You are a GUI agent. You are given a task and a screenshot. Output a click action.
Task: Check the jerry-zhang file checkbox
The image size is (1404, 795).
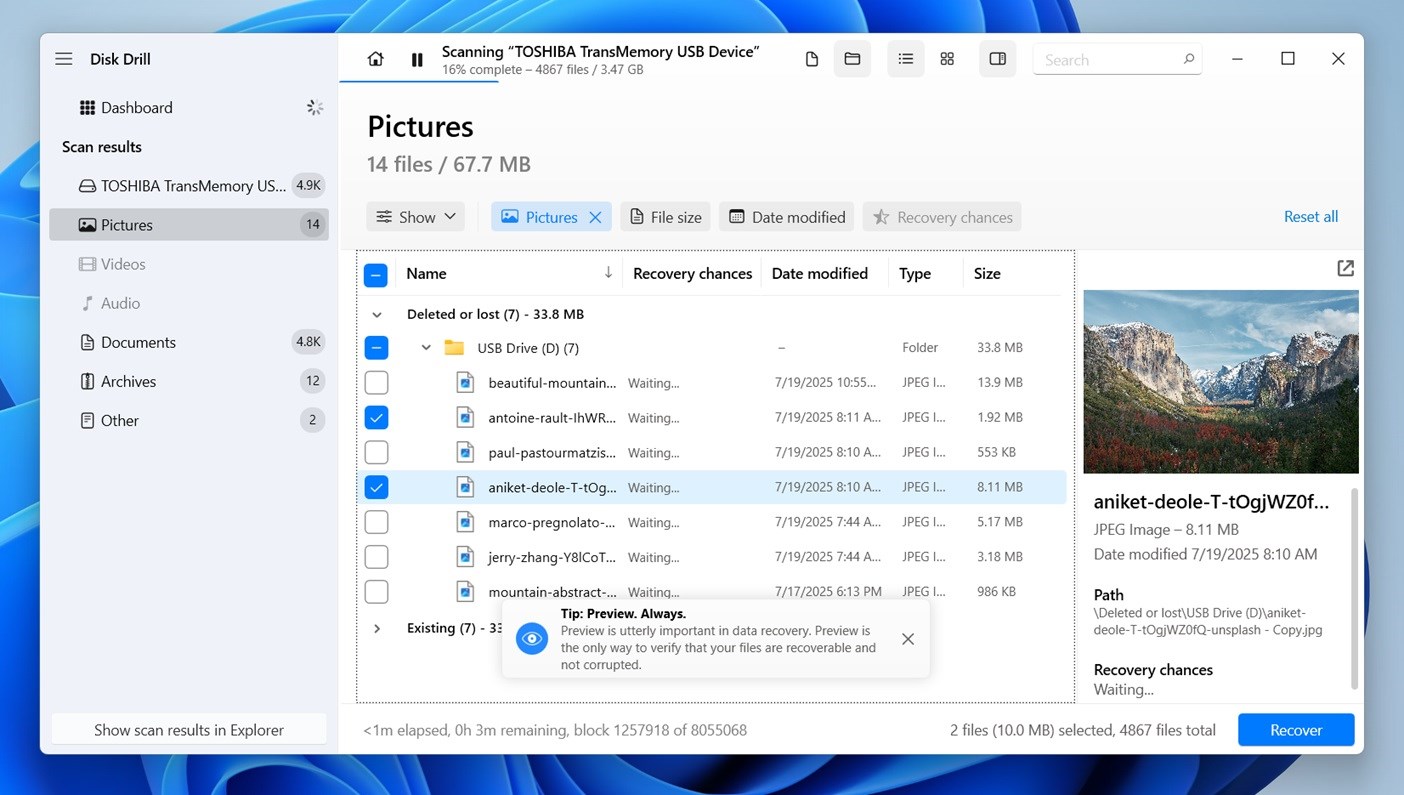point(376,558)
